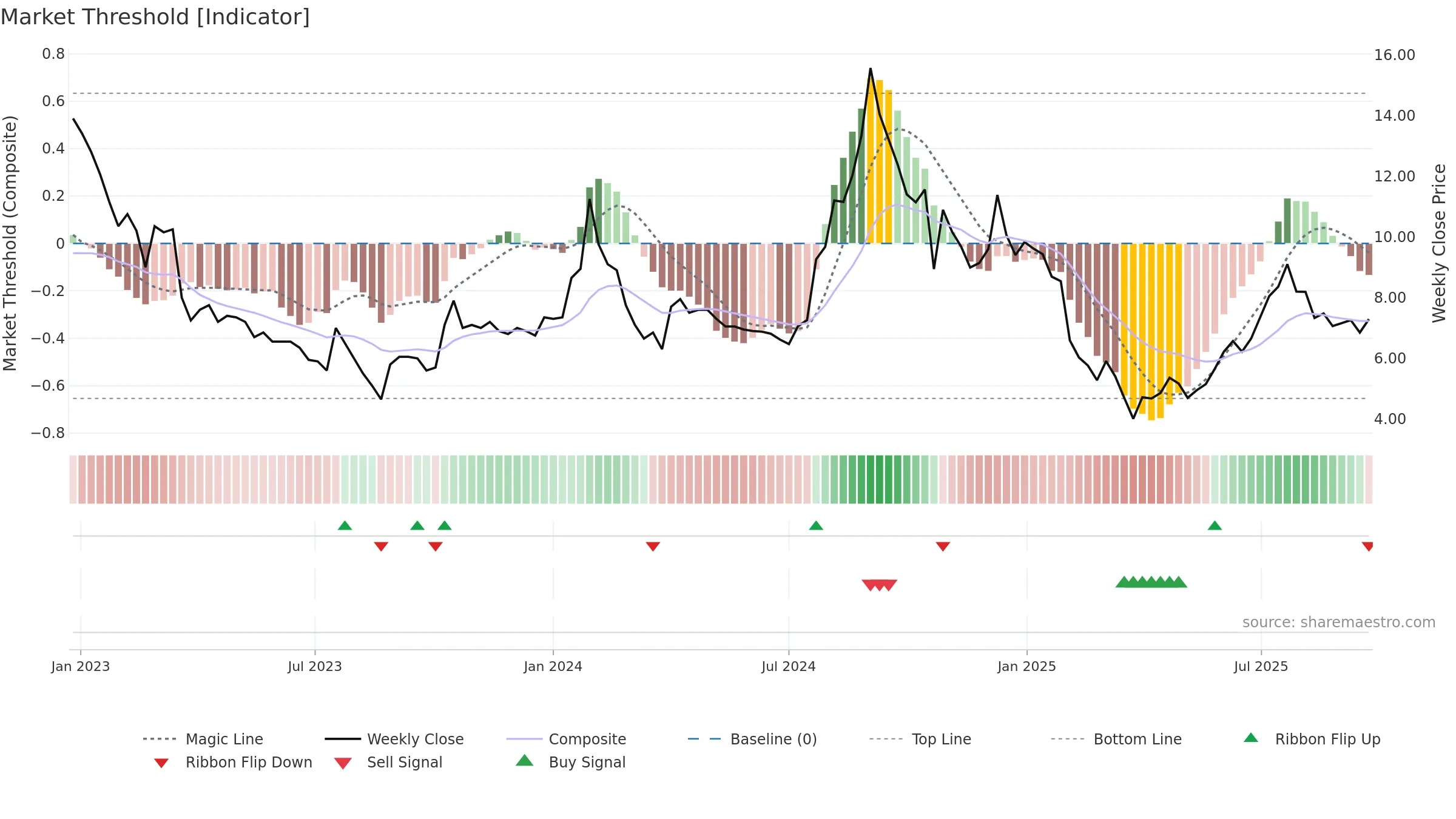
Task: Click the red triangle icon beside Sell Signal
Action: (x=343, y=763)
